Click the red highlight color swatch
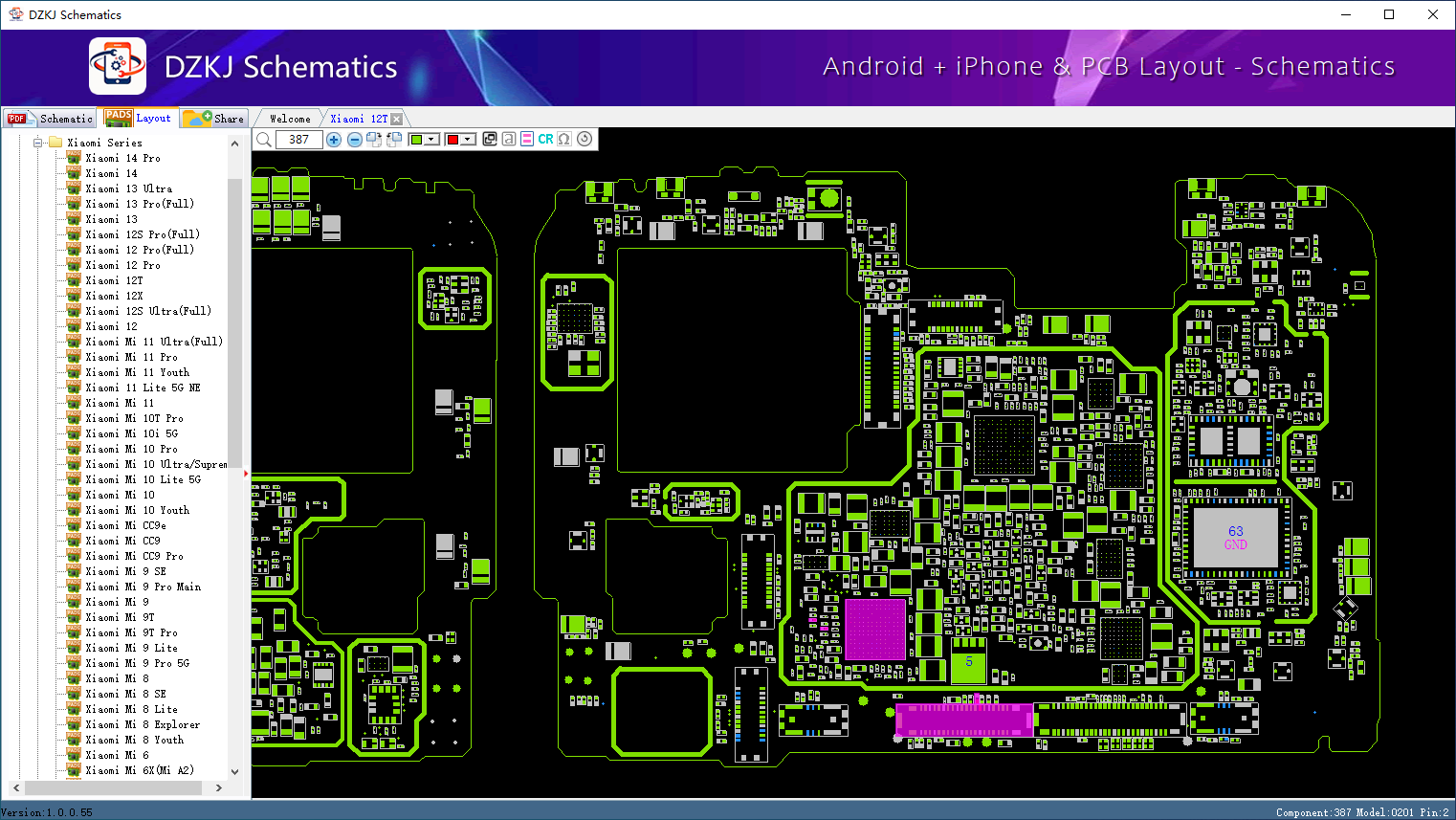The image size is (1456, 820). [452, 140]
